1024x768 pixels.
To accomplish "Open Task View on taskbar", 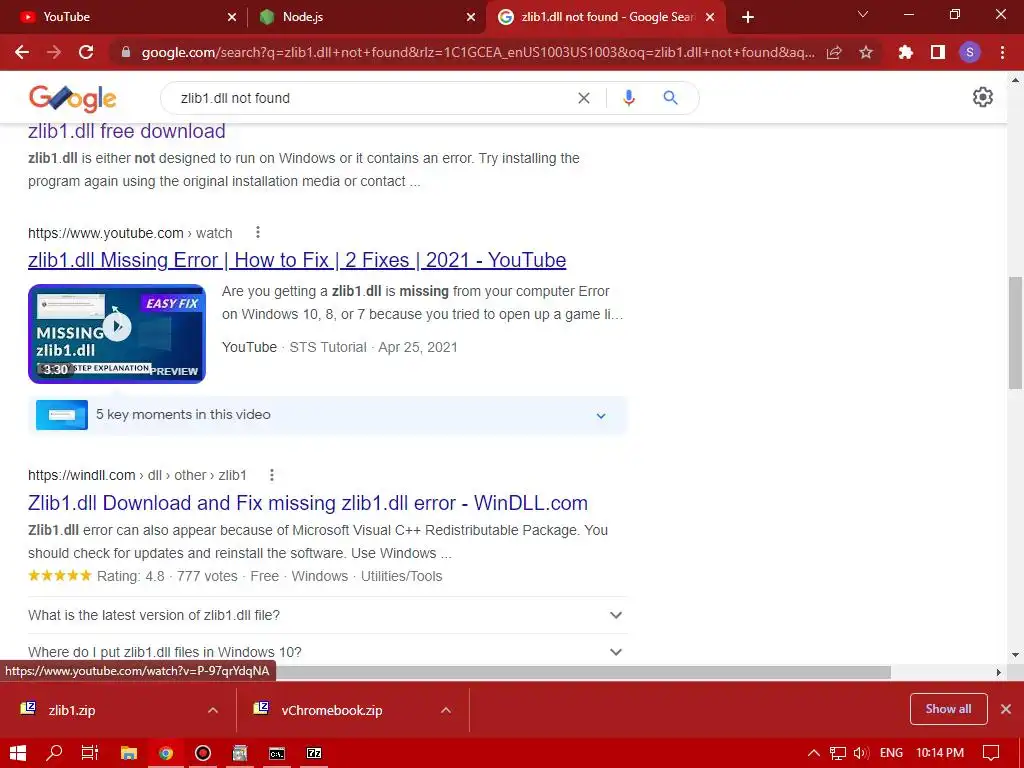I will (x=89, y=753).
